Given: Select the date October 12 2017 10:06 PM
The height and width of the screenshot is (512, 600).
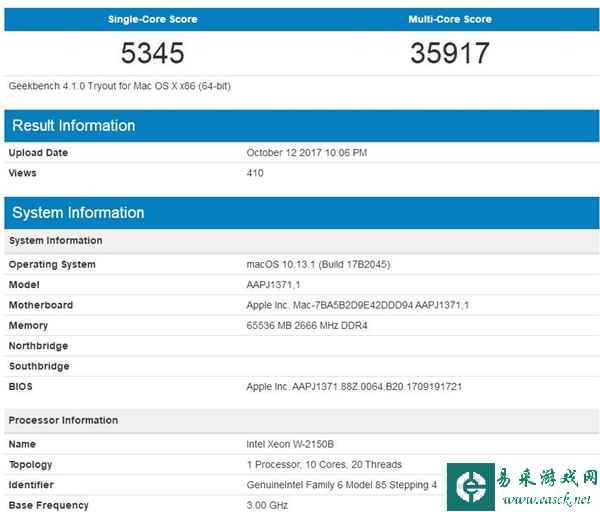Looking at the screenshot, I should coord(307,153).
